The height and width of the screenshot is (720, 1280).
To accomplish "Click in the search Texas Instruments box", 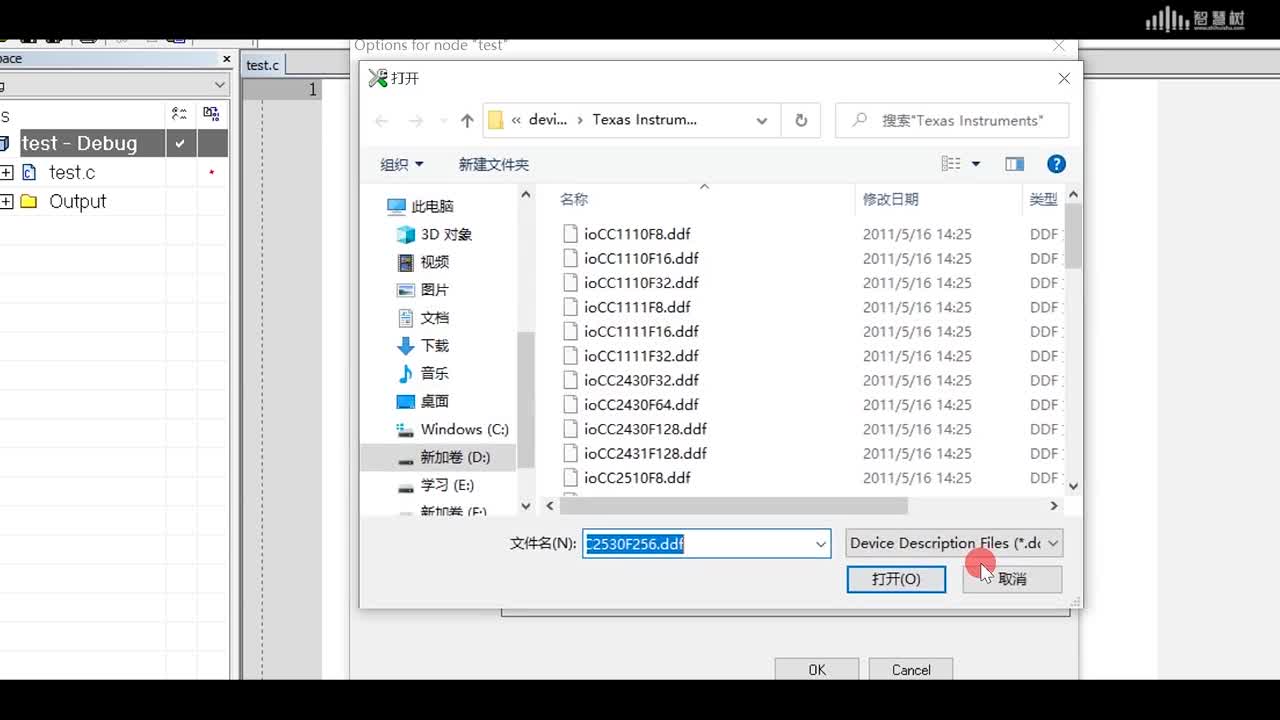I will (952, 120).
